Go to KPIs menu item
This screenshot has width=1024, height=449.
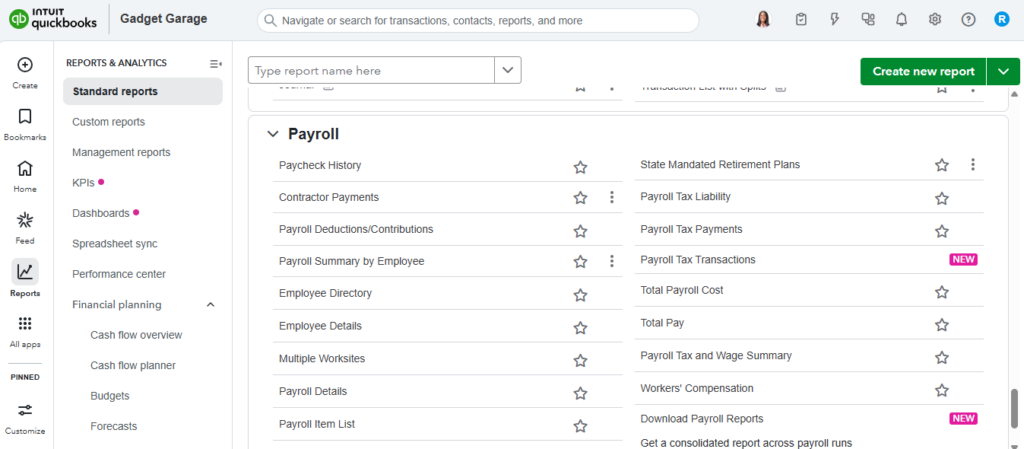(84, 183)
